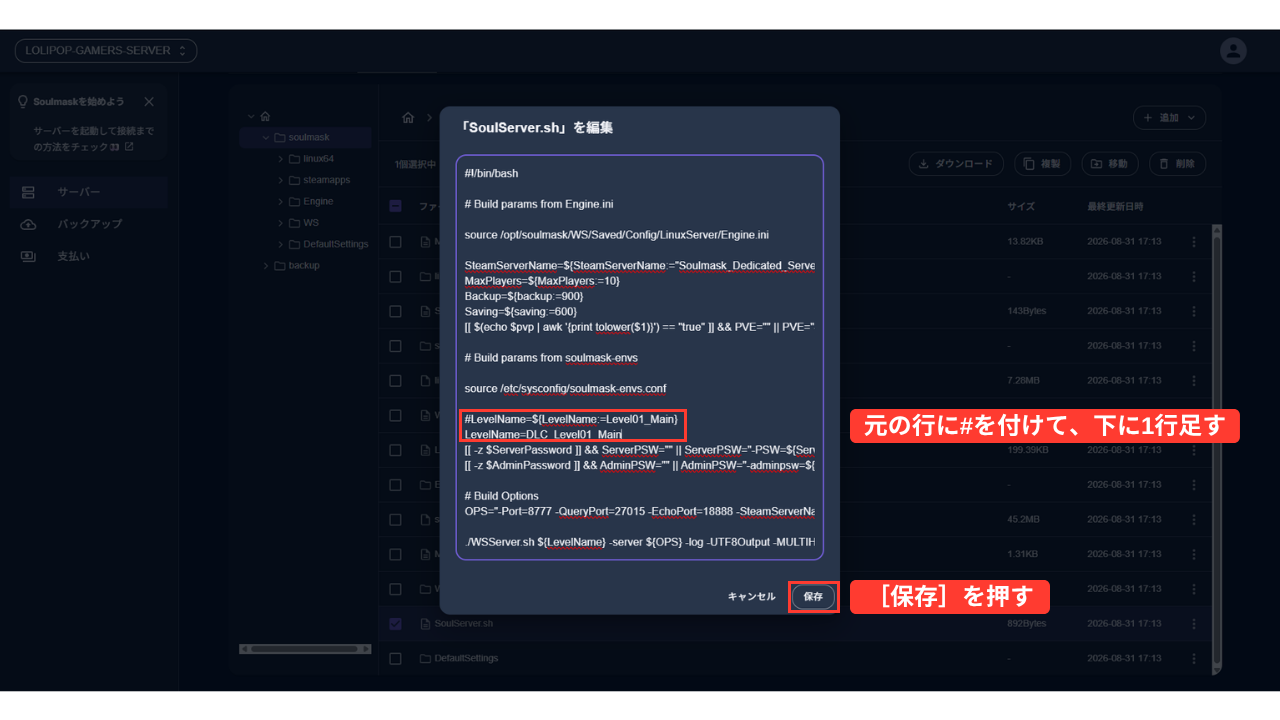The height and width of the screenshot is (720, 1280).
Task: Open the 追加 dropdown
Action: pos(1169,118)
